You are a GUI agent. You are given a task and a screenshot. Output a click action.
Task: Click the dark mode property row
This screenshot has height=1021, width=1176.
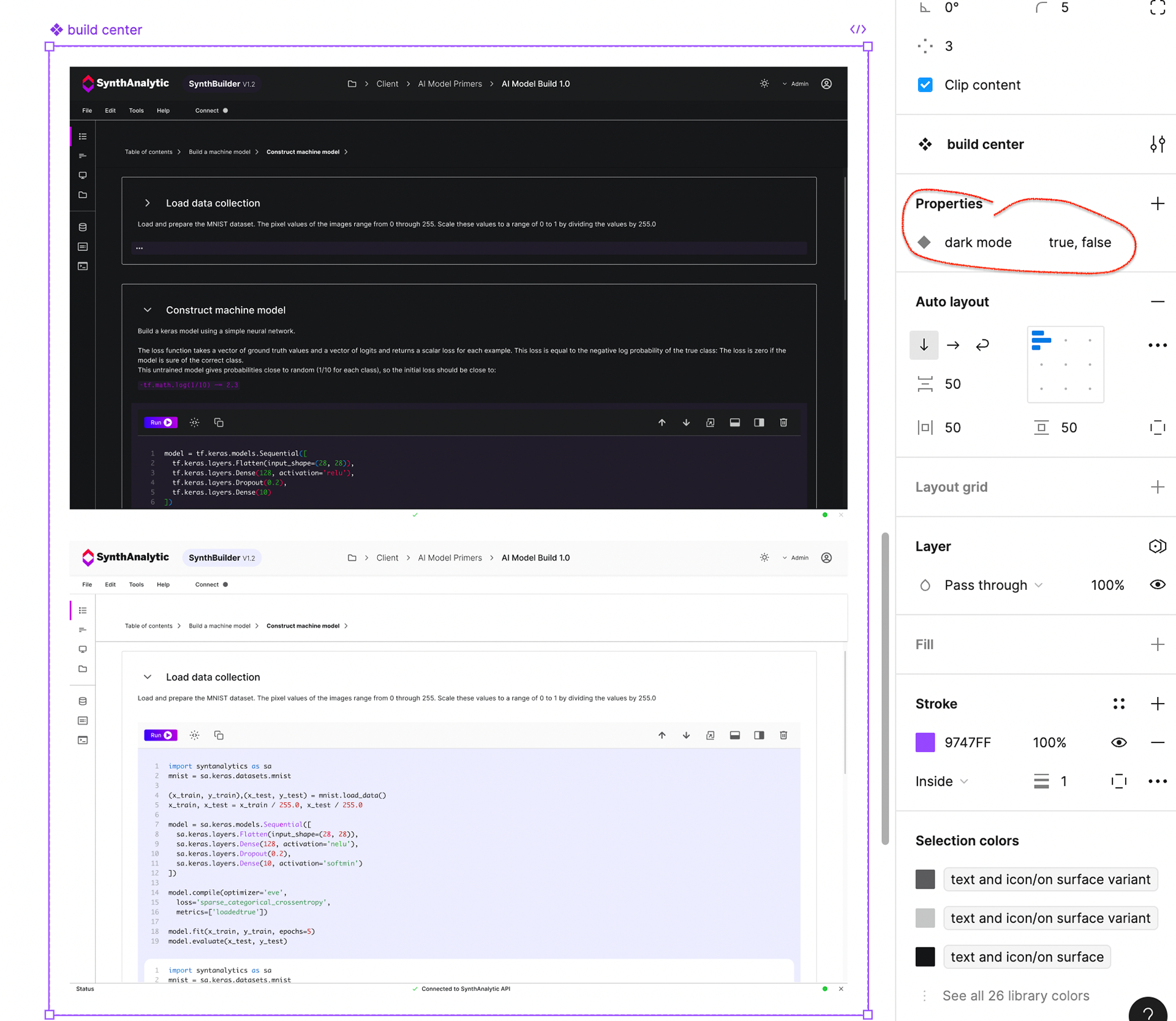(x=978, y=243)
